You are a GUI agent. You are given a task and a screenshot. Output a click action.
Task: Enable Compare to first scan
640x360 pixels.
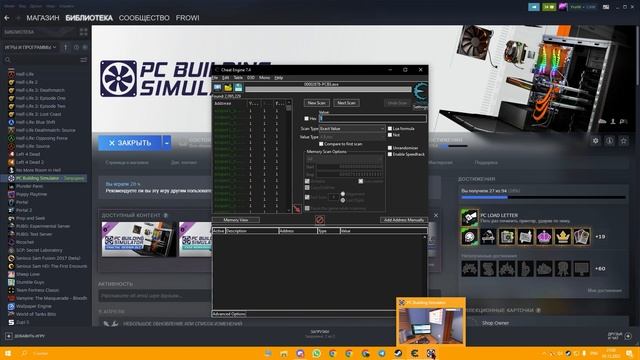click(321, 144)
